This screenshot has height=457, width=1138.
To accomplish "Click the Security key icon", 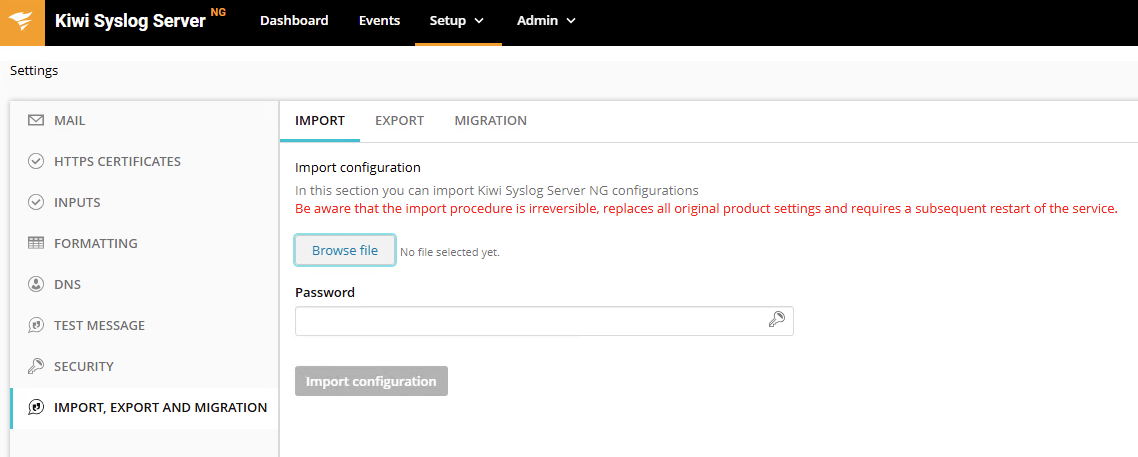I will [x=36, y=366].
